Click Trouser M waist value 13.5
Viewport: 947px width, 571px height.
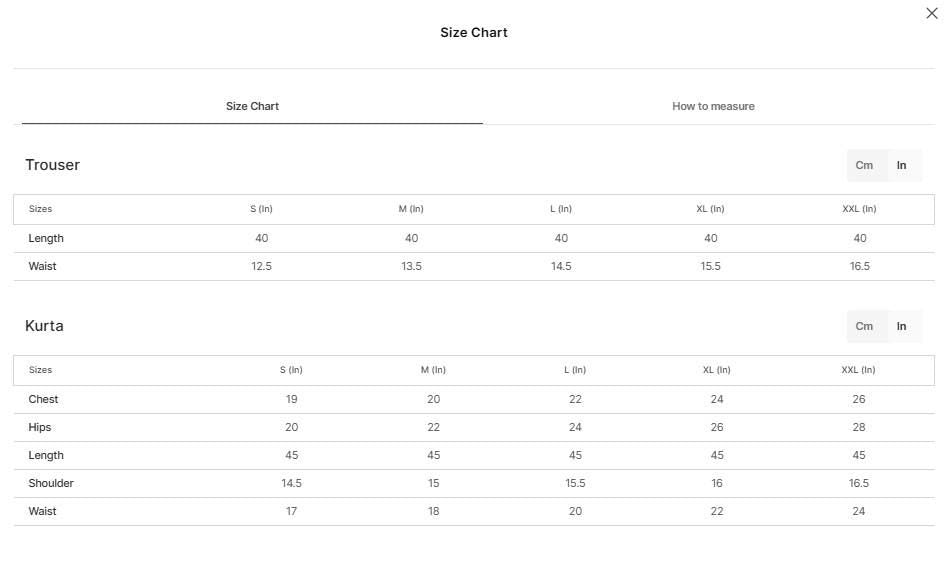click(411, 266)
